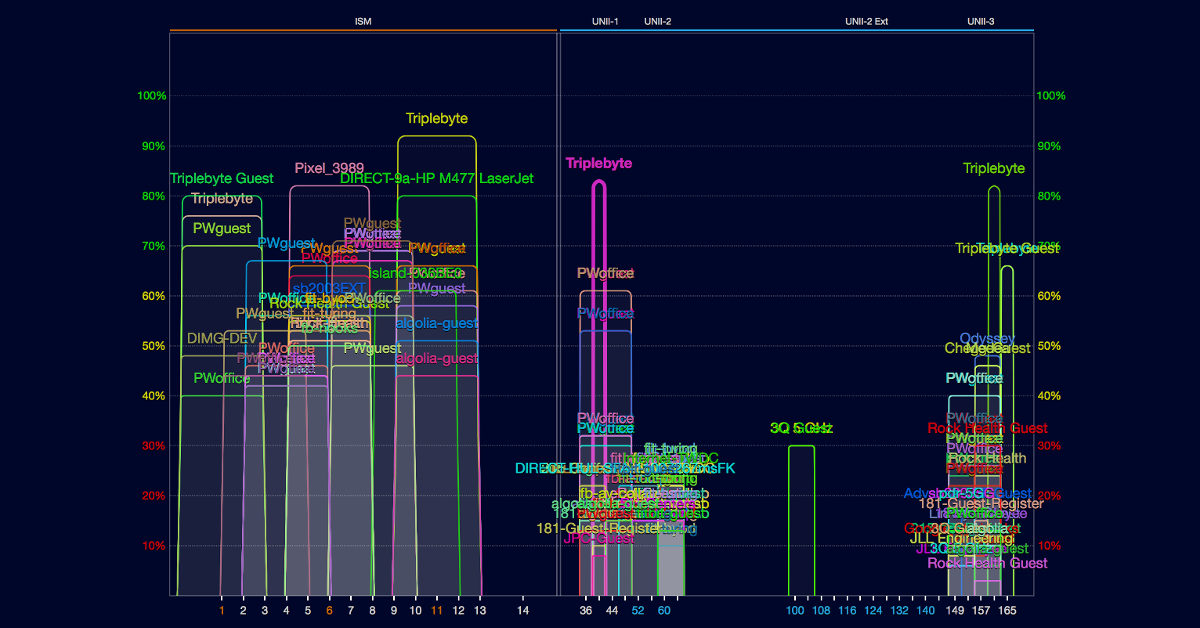Select the UNII-3 band header
1200x628 pixels.
tap(980, 21)
